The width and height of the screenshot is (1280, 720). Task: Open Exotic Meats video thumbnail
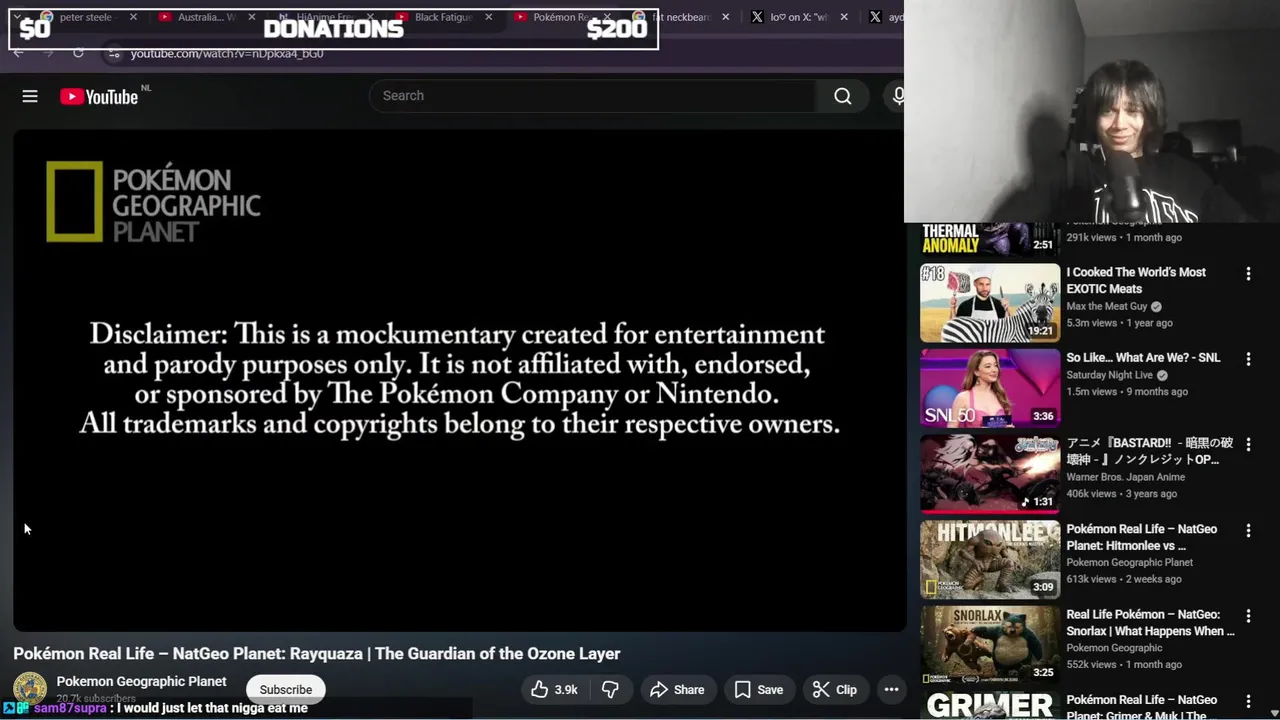point(990,302)
